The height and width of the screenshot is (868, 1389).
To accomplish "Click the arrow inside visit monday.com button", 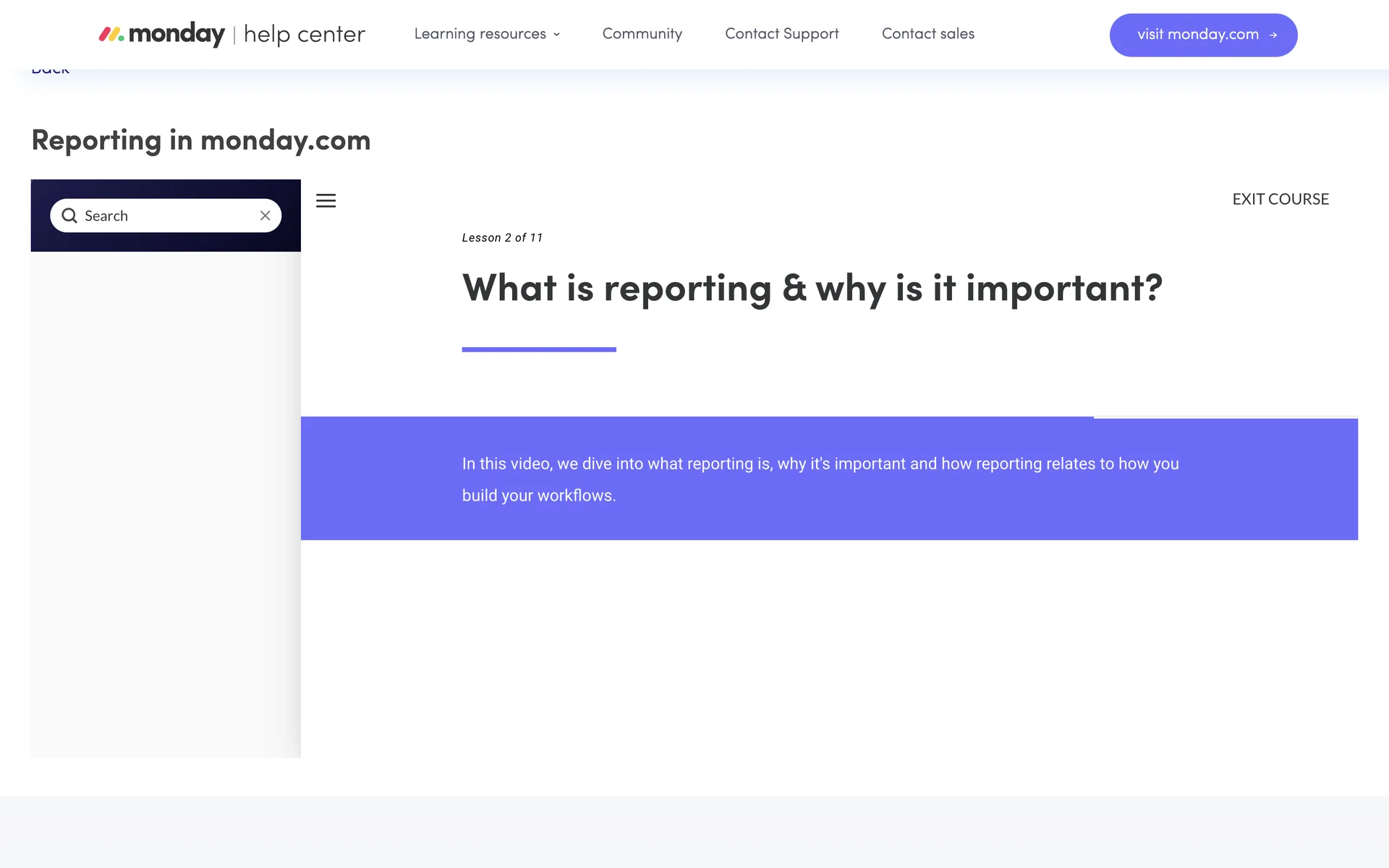I will 1273,35.
